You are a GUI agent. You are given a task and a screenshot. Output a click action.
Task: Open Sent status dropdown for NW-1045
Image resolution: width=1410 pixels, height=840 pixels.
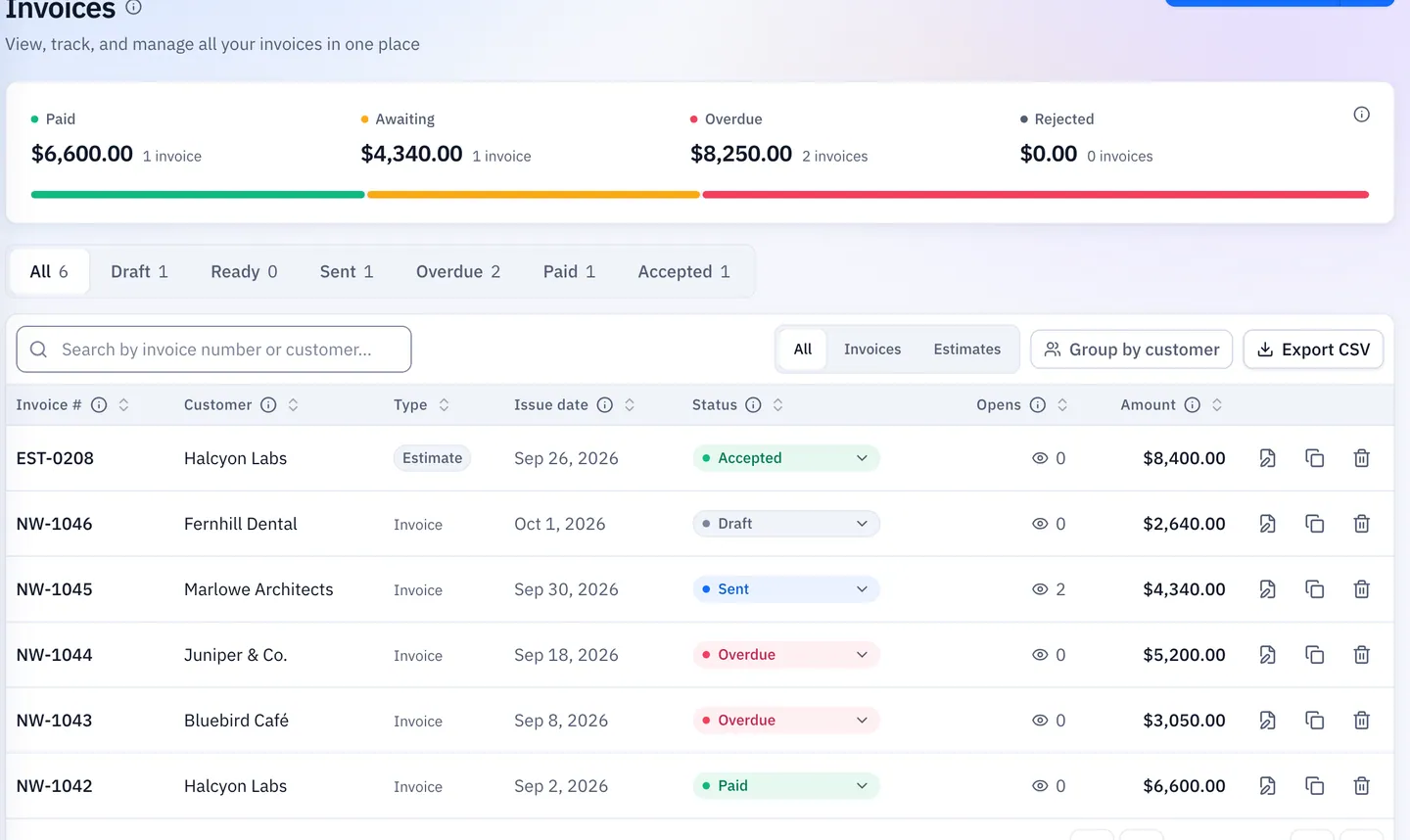click(786, 589)
